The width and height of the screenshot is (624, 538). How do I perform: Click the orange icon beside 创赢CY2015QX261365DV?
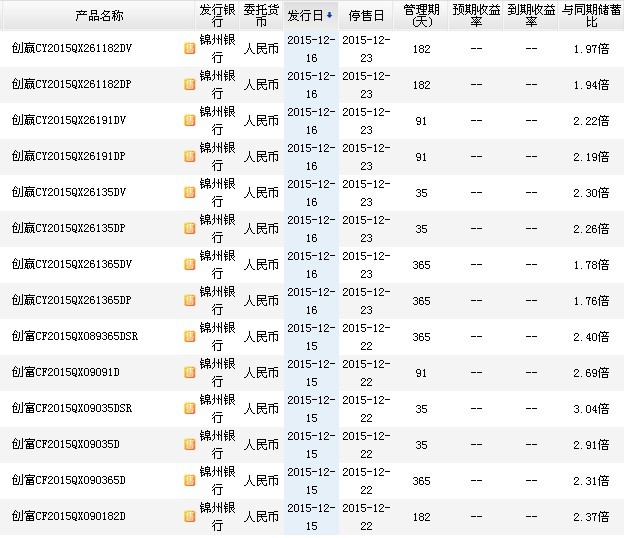point(190,264)
